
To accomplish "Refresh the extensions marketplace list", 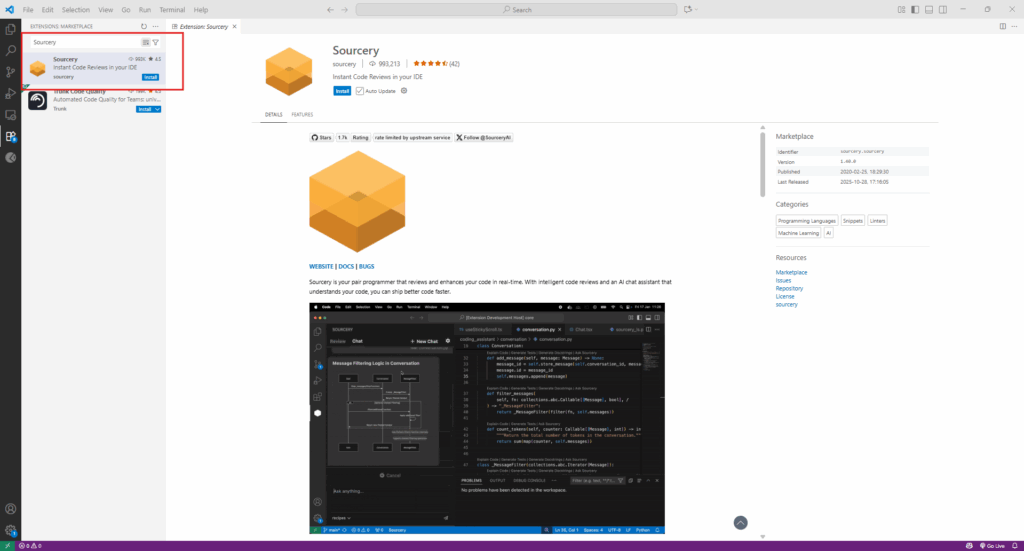I will coord(144,26).
